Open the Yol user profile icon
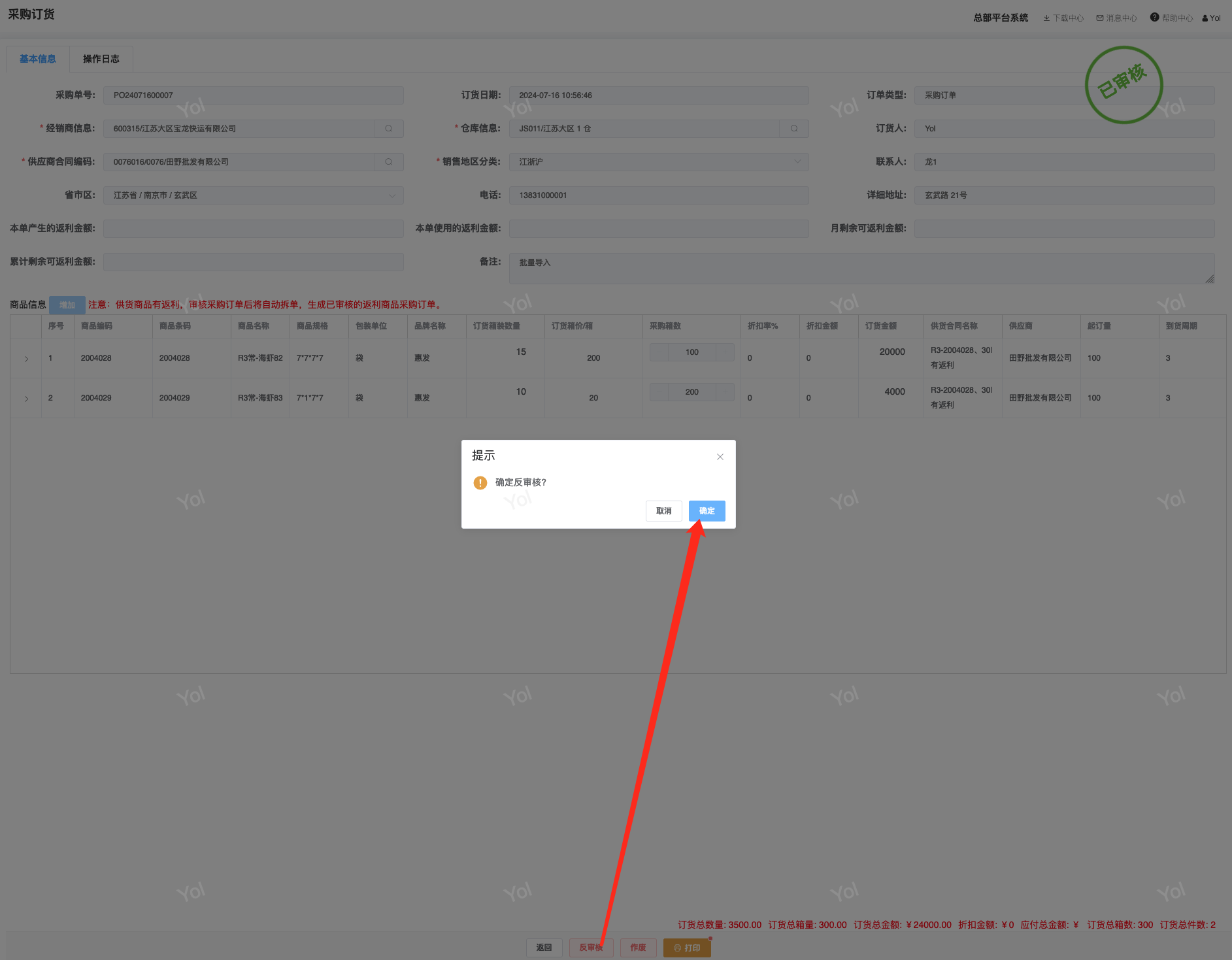The width and height of the screenshot is (1232, 960). (x=1205, y=18)
